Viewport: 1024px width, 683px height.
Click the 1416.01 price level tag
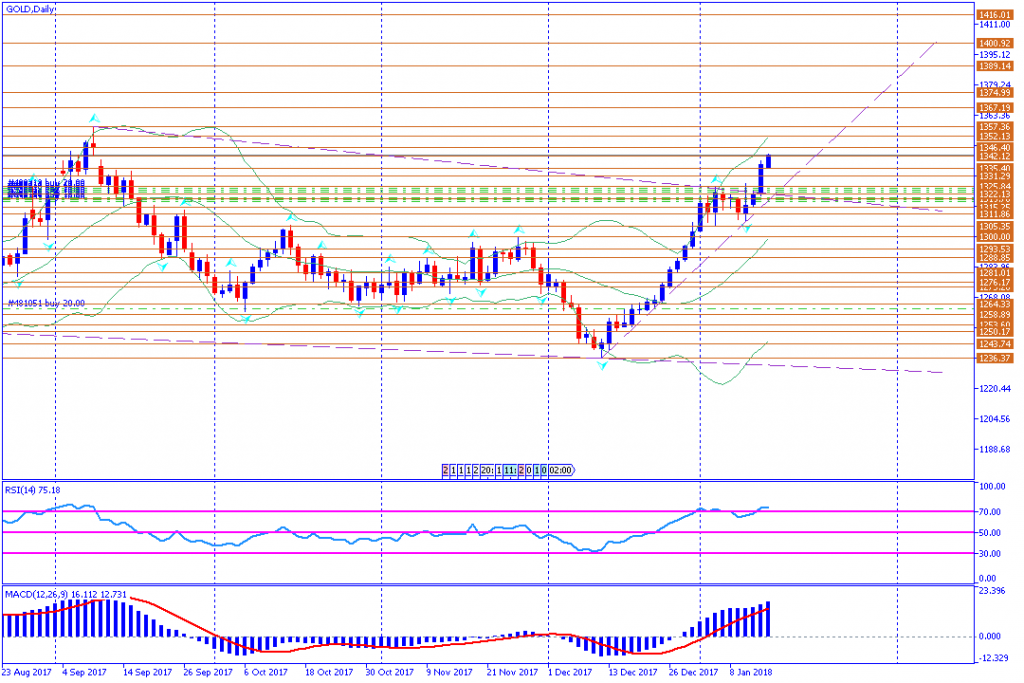995,15
